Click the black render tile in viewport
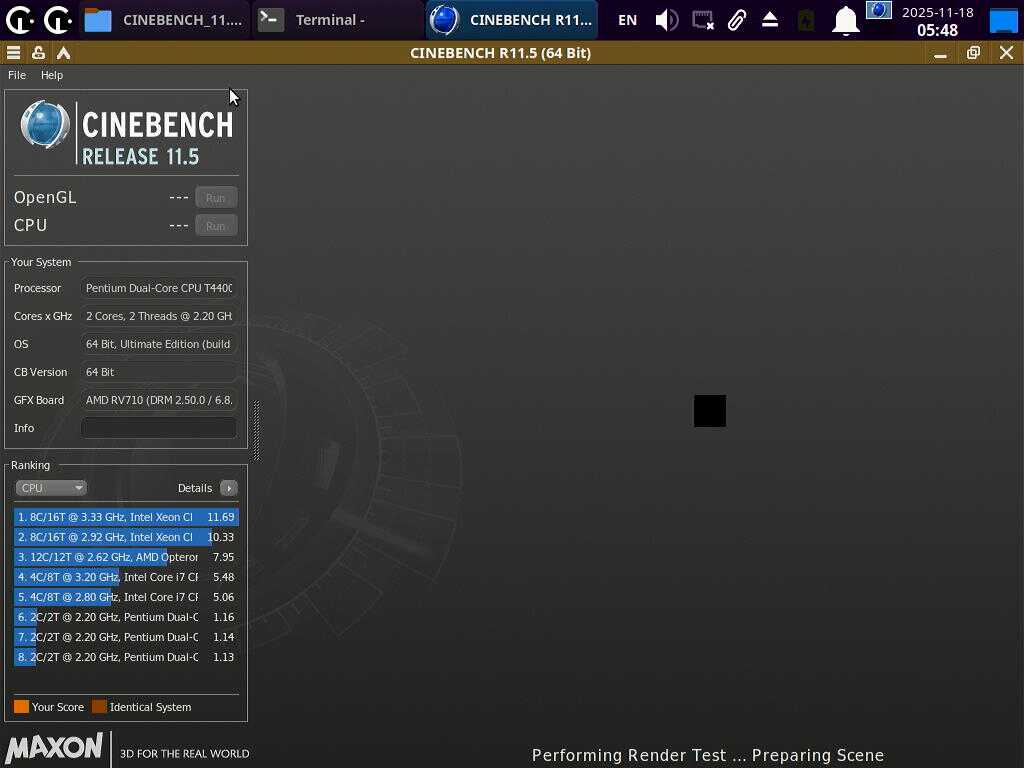Screen dimensions: 1024x768 [710, 411]
